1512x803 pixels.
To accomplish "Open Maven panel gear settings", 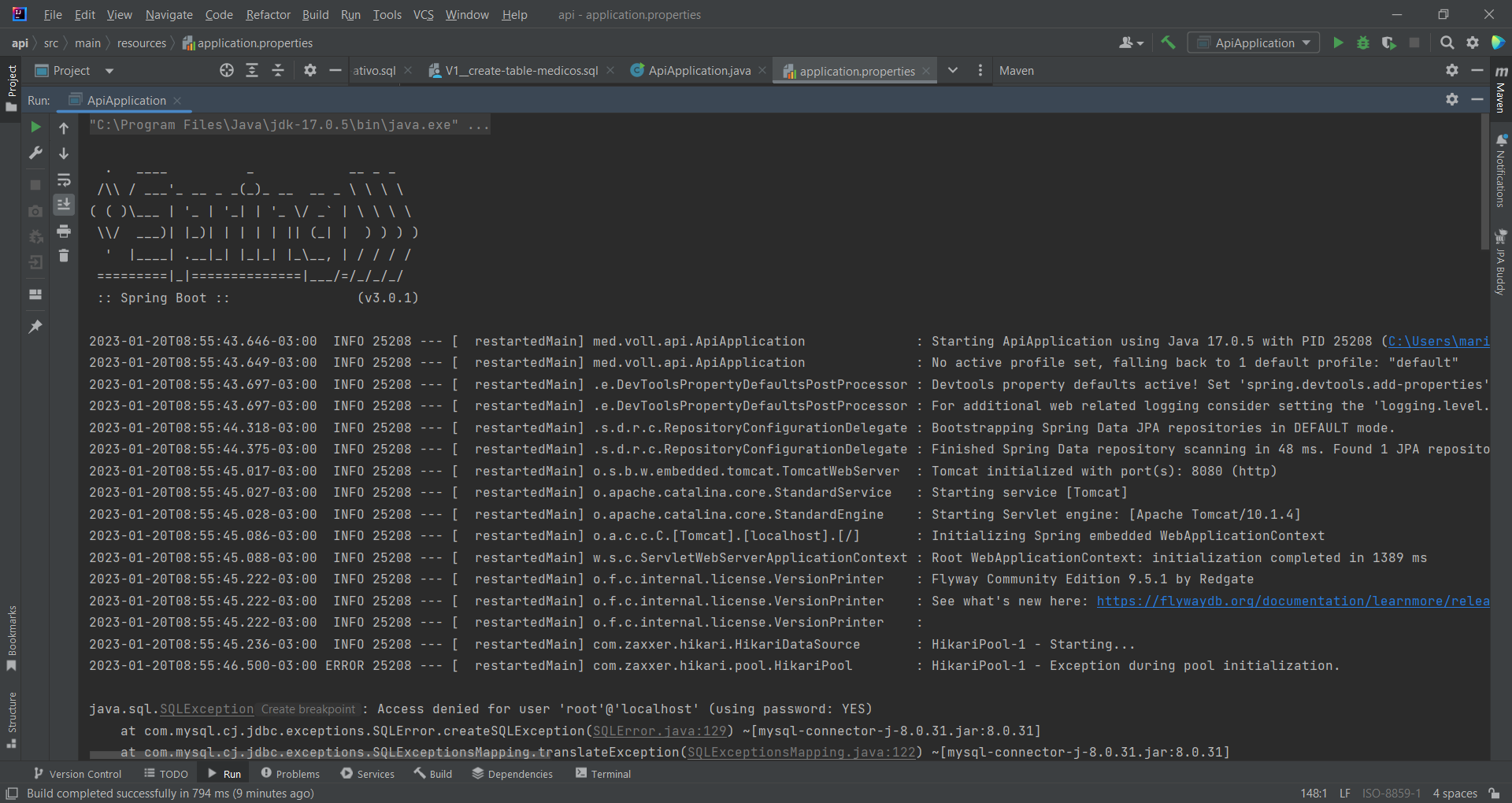I will (1452, 70).
